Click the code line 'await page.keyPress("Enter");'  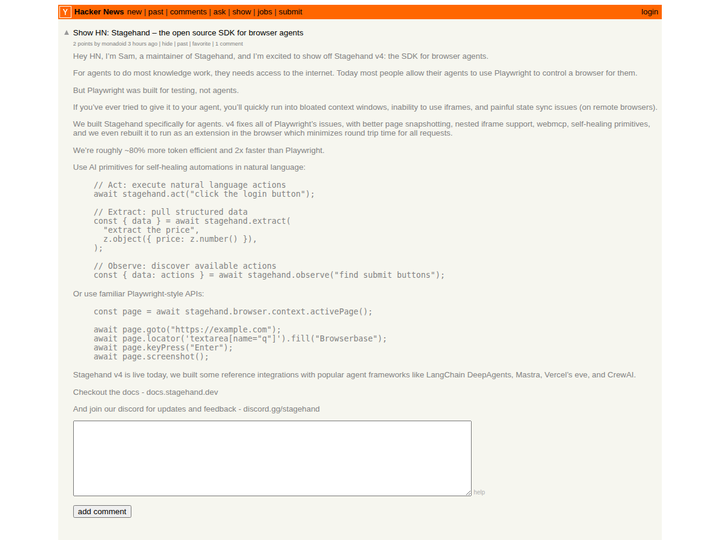(x=163, y=348)
